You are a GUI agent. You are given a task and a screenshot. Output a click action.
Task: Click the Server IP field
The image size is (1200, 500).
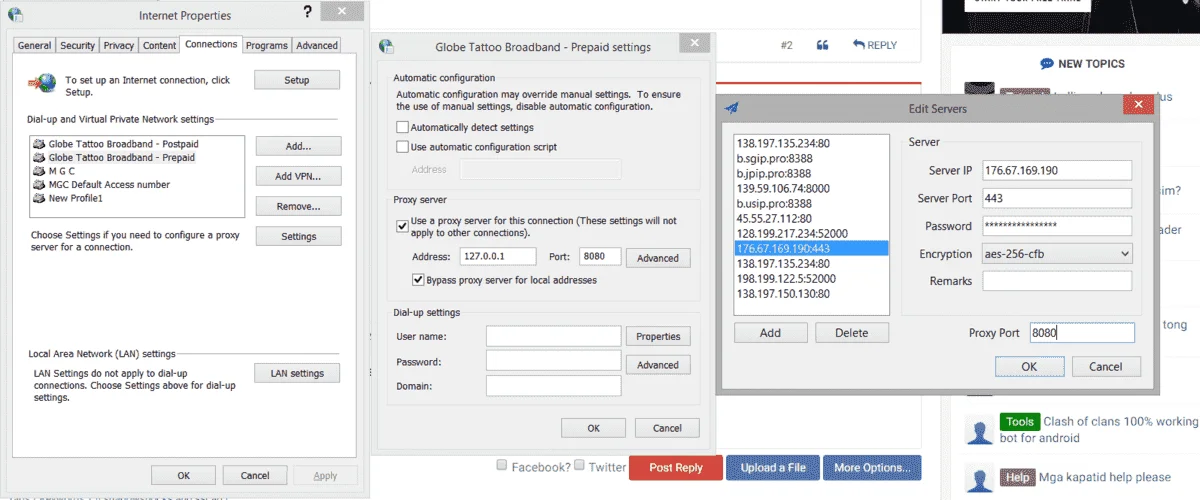[1056, 170]
